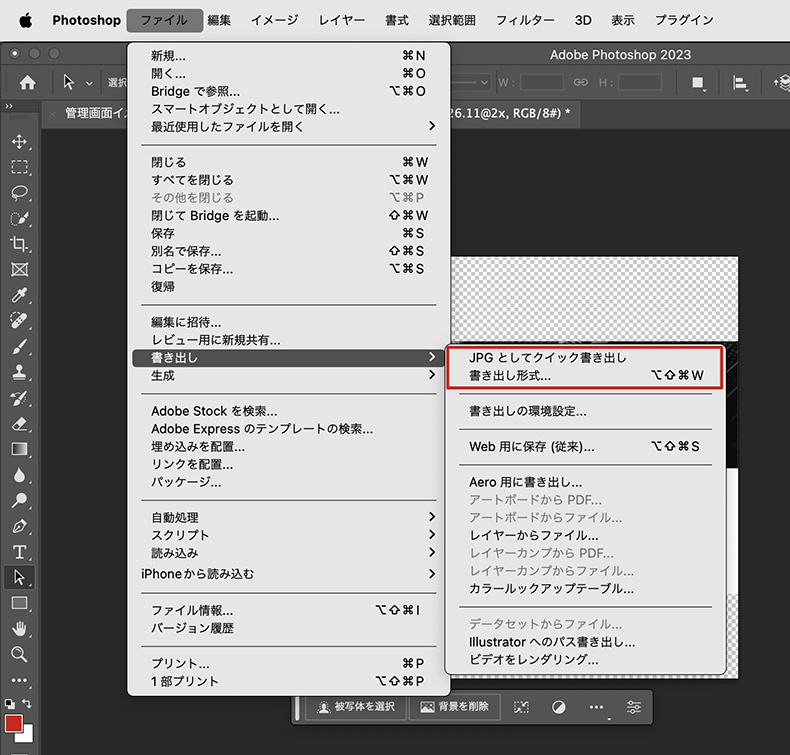Click the Home icon in options bar
This screenshot has height=755, width=790.
[27, 82]
